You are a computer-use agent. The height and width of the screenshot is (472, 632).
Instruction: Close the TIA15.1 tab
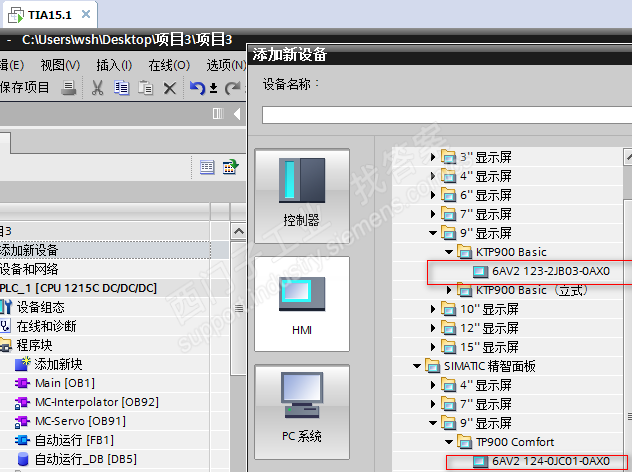click(x=86, y=15)
